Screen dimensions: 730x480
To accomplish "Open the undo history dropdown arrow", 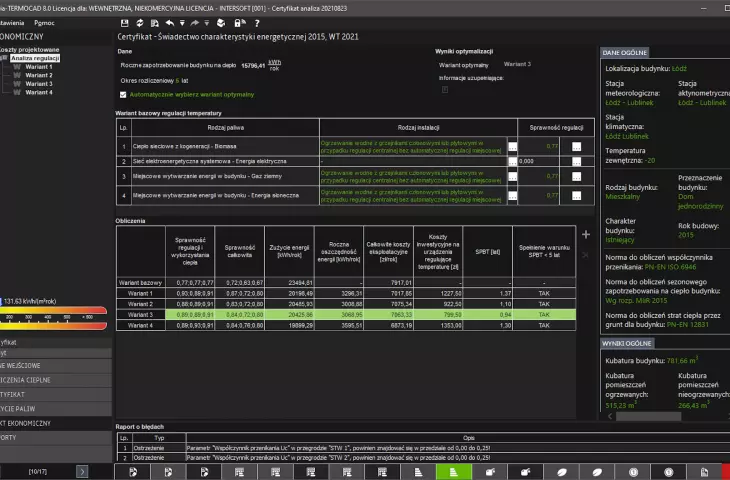I will coord(182,23).
